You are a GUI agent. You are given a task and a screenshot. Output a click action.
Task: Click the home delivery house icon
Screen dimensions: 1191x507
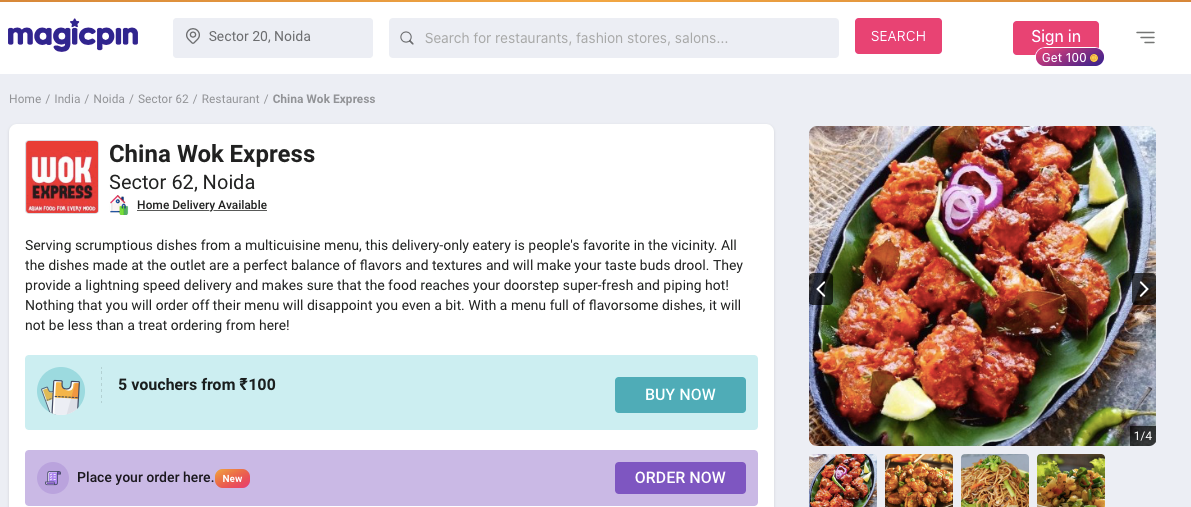click(118, 204)
